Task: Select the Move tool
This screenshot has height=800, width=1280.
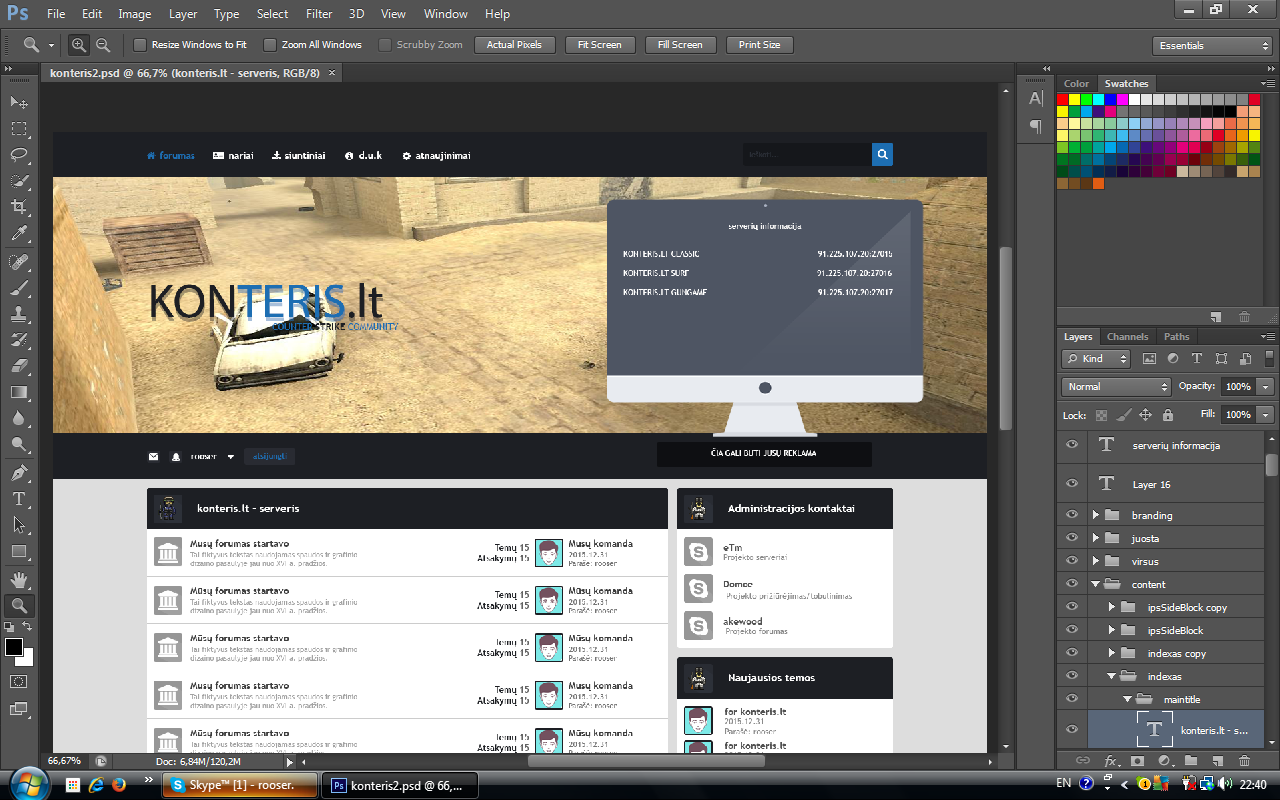Action: [x=18, y=102]
